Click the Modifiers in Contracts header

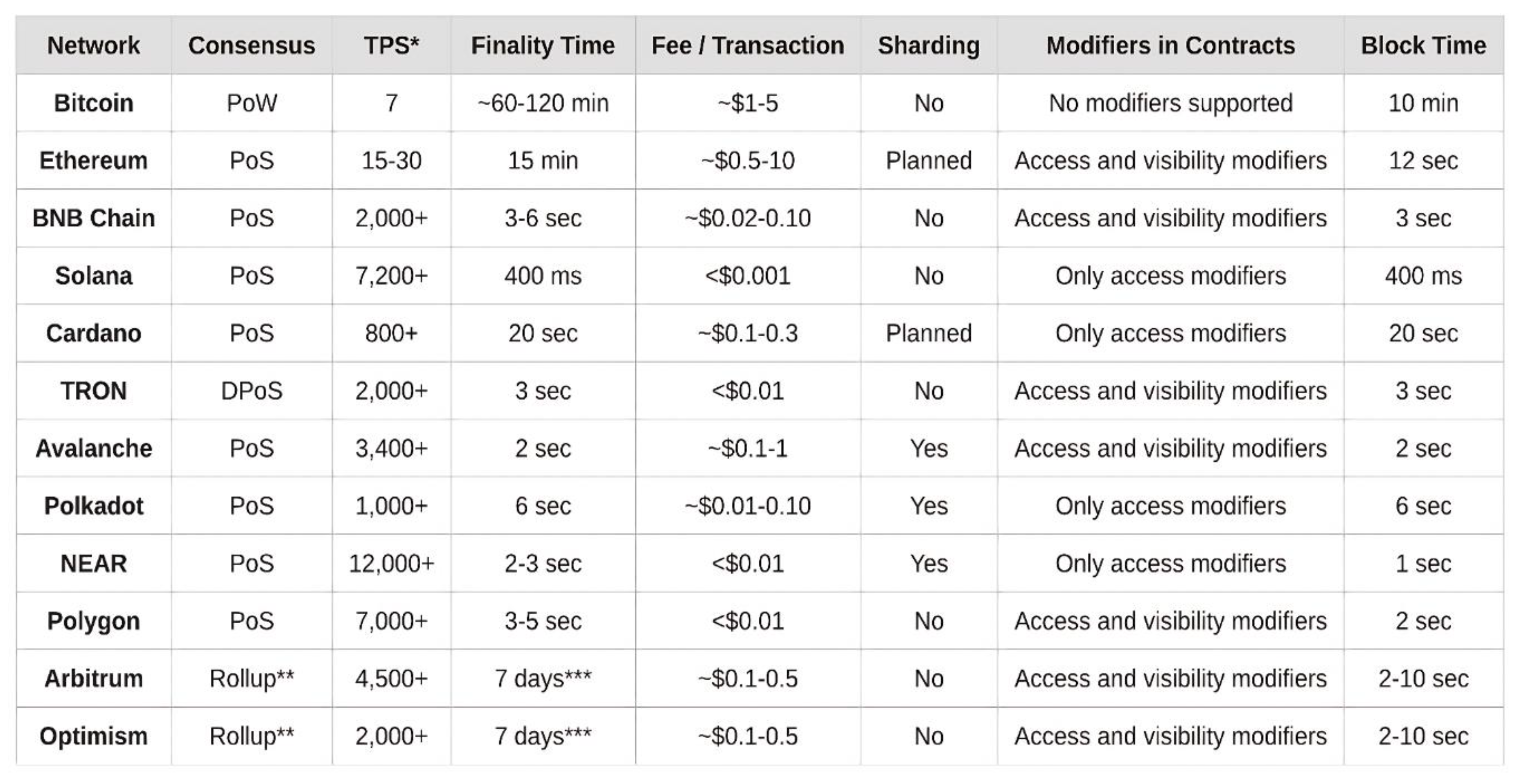(x=1171, y=45)
